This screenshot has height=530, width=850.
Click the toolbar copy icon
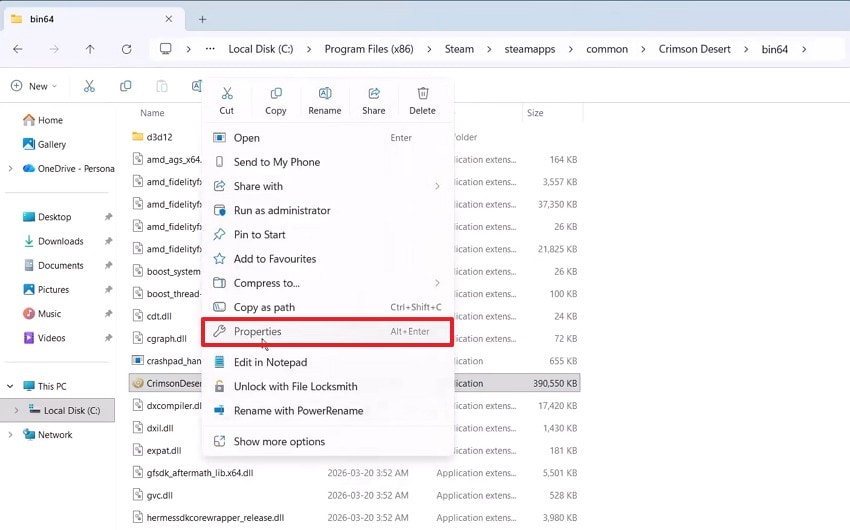(126, 86)
